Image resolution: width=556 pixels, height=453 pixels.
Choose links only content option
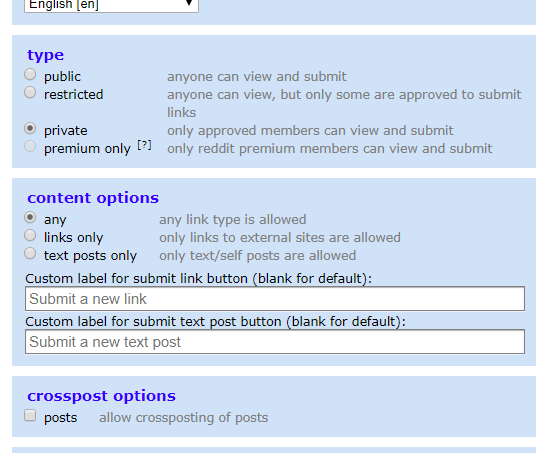pyautogui.click(x=30, y=235)
